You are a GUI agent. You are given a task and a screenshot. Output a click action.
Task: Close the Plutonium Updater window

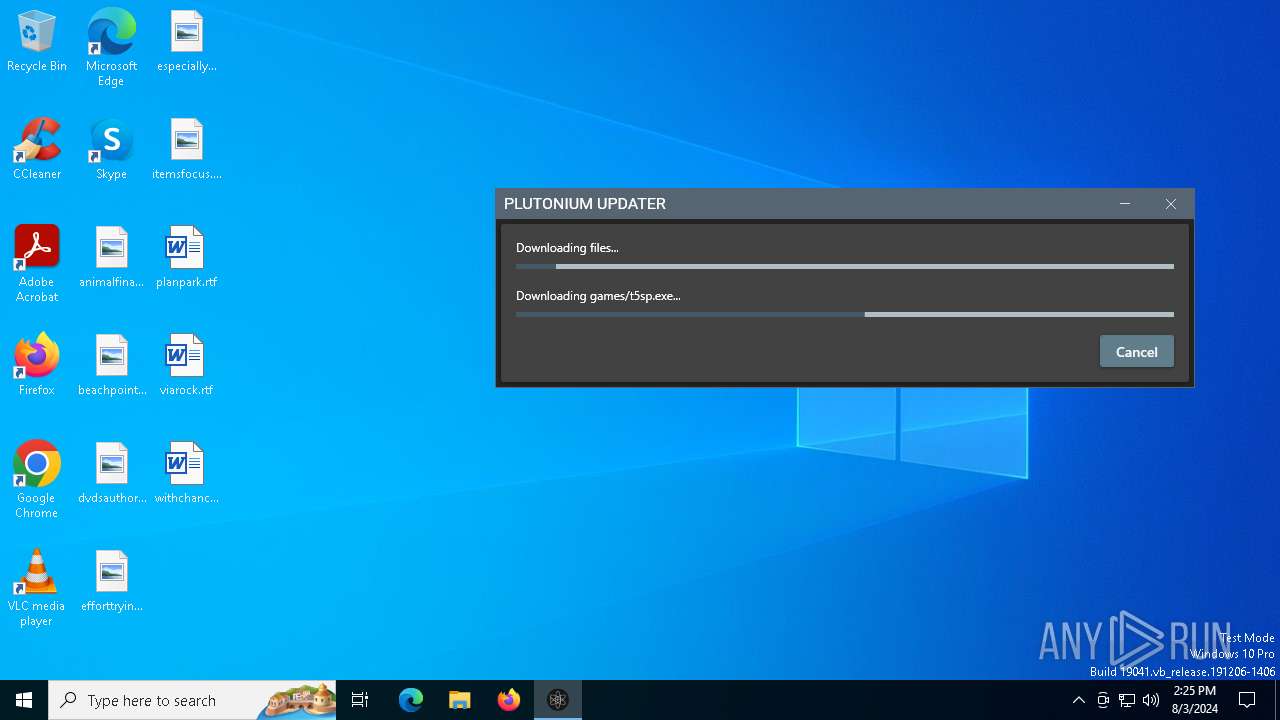pyautogui.click(x=1171, y=204)
